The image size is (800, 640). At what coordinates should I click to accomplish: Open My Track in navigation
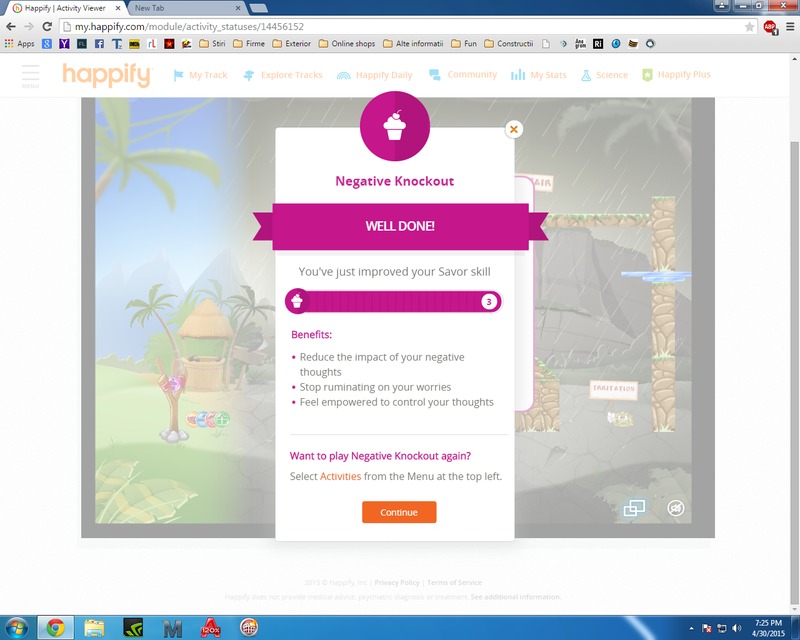(x=201, y=75)
